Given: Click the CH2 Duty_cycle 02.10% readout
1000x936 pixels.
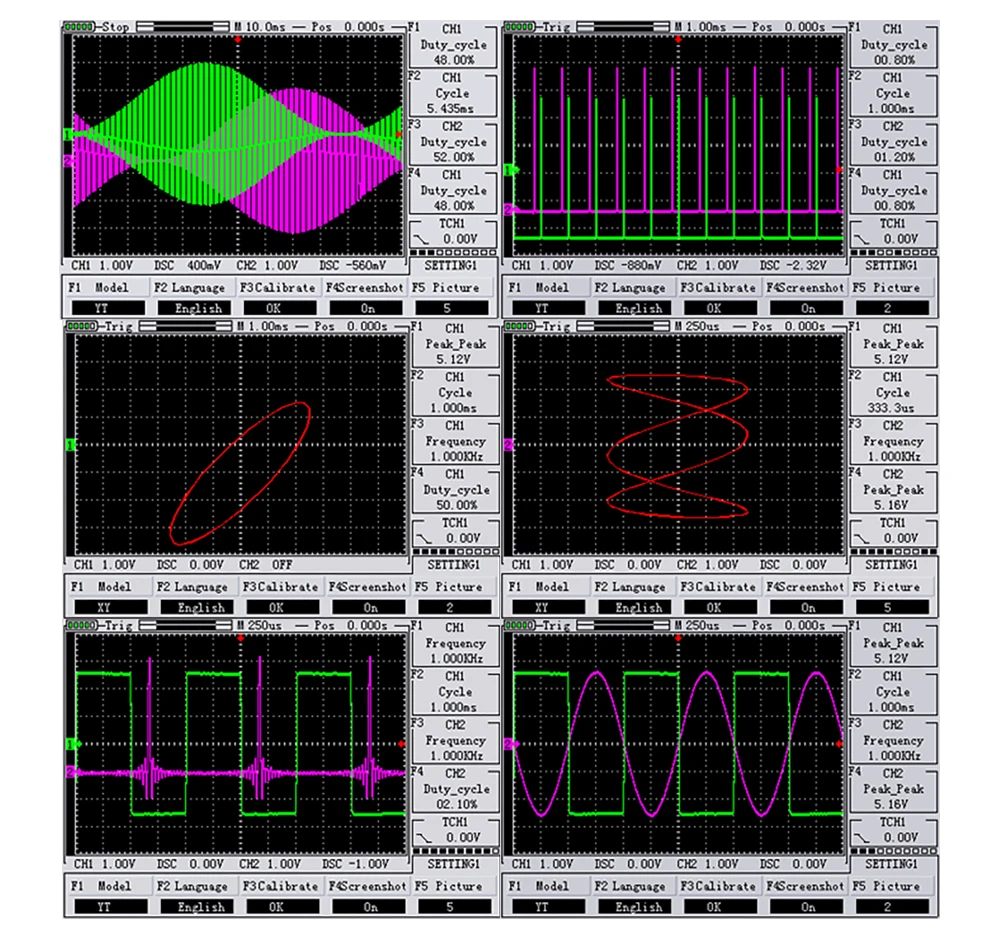Looking at the screenshot, I should point(455,789).
